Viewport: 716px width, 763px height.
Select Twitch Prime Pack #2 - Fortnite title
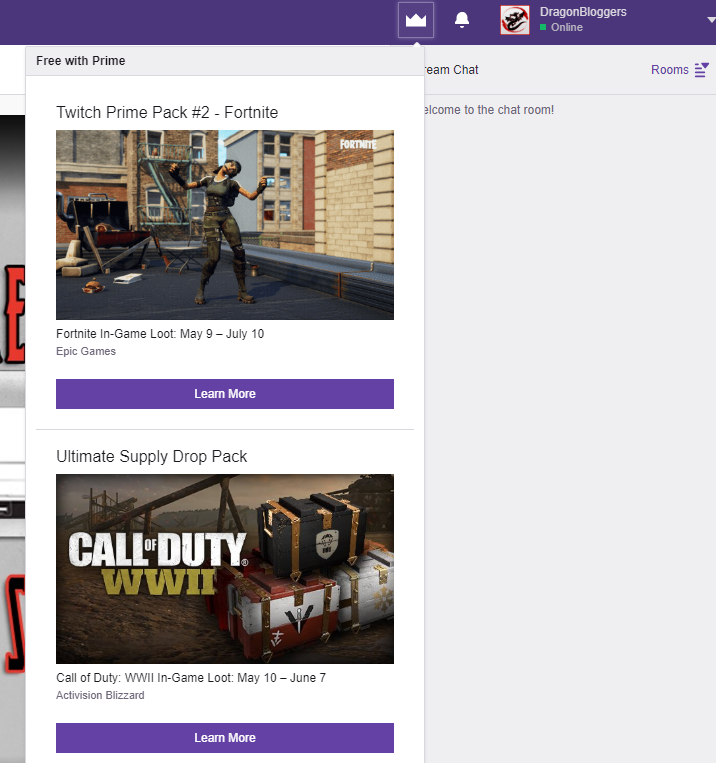click(x=167, y=112)
